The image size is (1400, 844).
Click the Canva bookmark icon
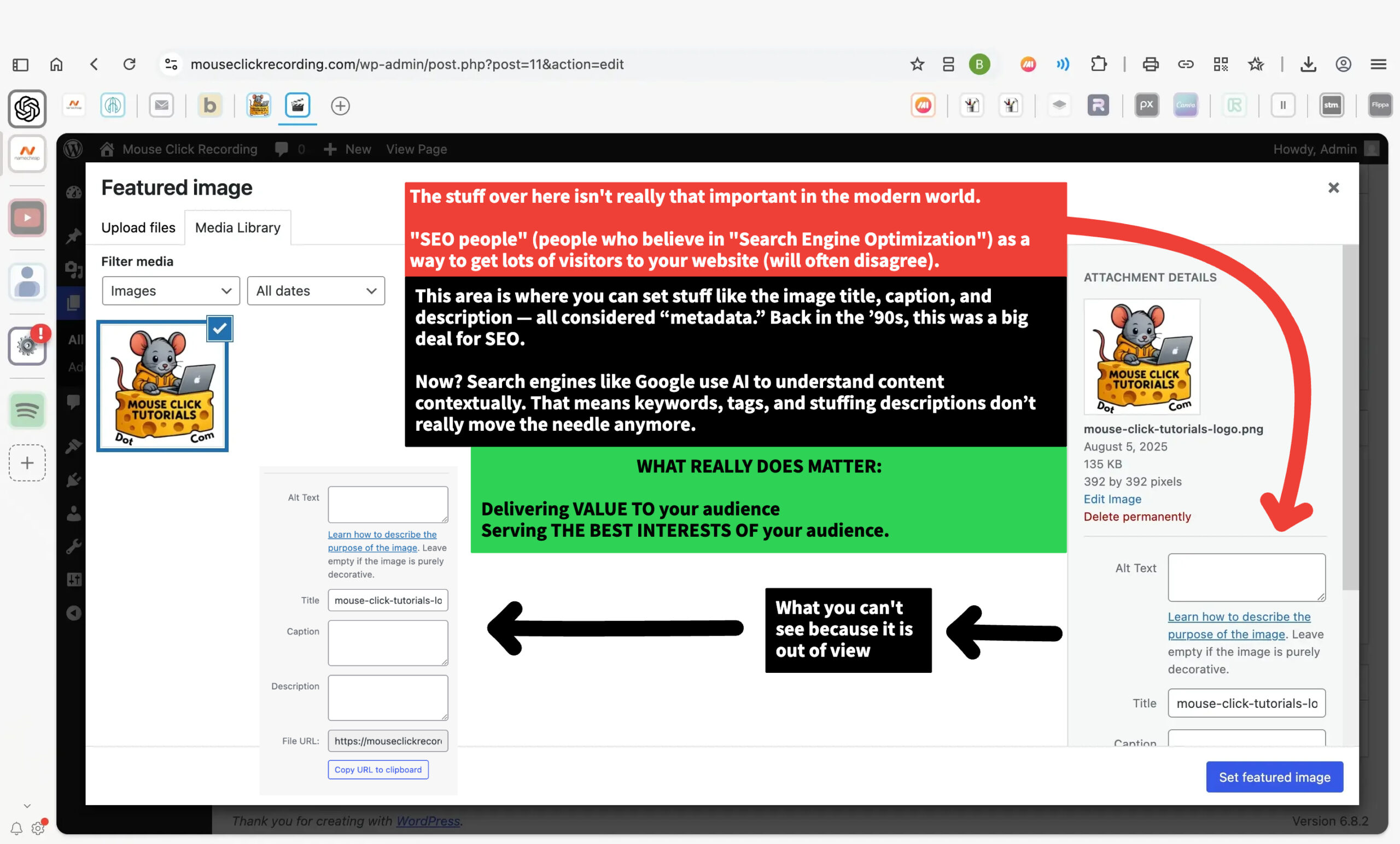[x=1185, y=105]
